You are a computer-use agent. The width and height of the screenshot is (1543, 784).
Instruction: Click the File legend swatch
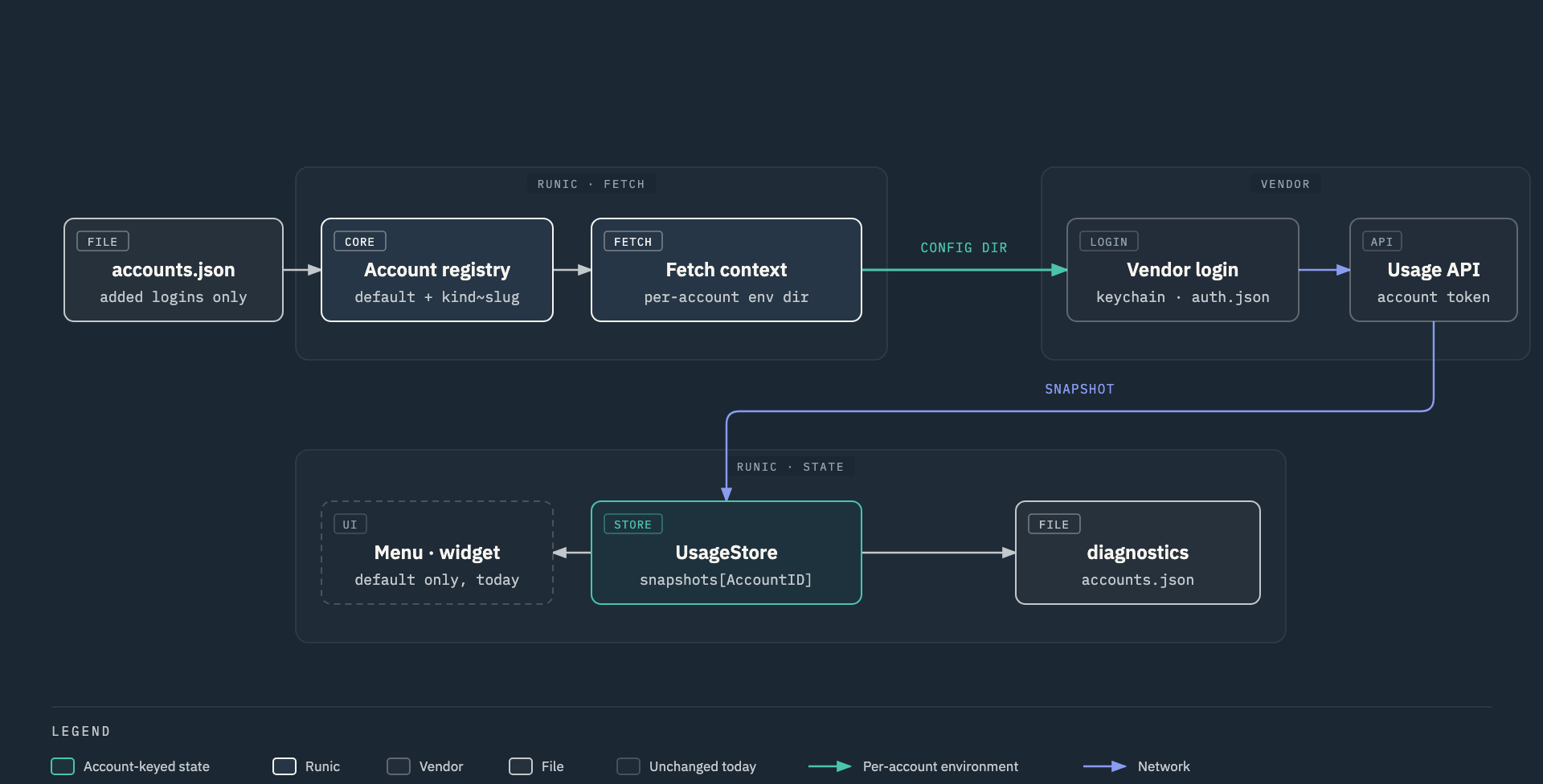(521, 766)
